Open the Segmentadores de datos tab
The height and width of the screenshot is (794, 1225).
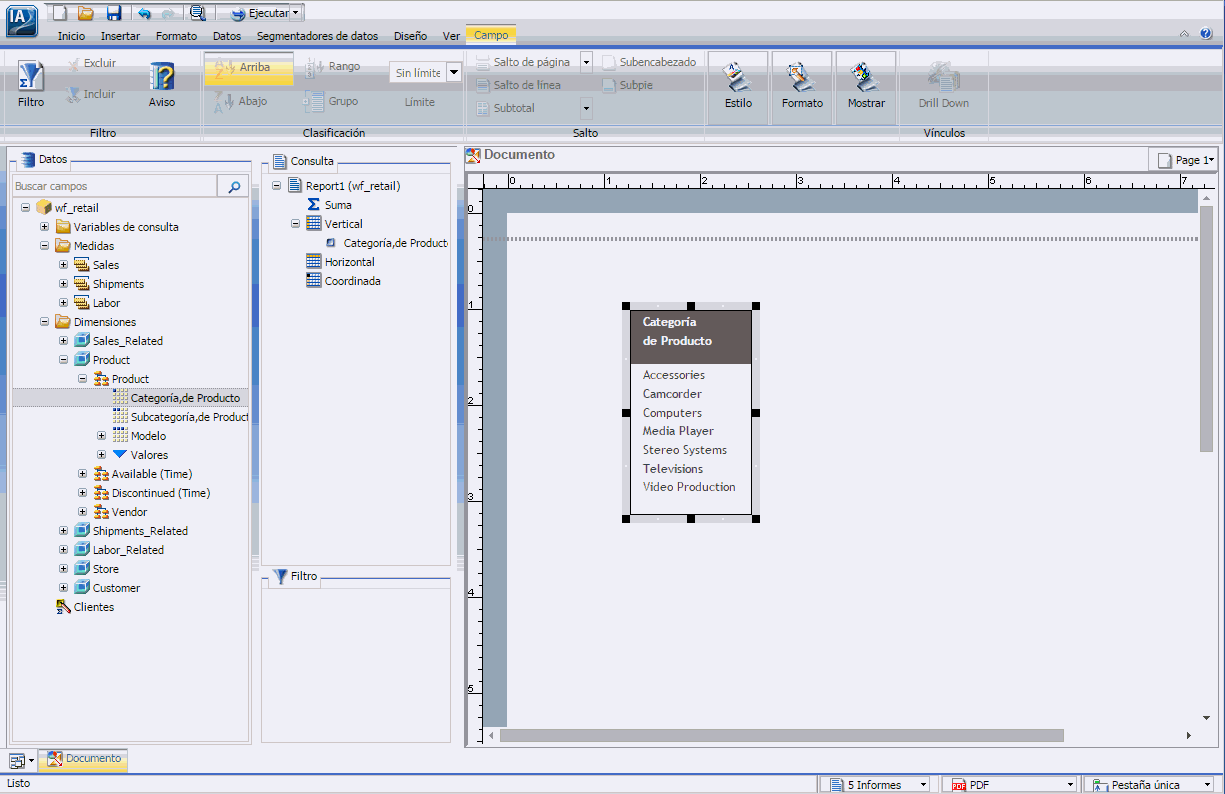[317, 36]
